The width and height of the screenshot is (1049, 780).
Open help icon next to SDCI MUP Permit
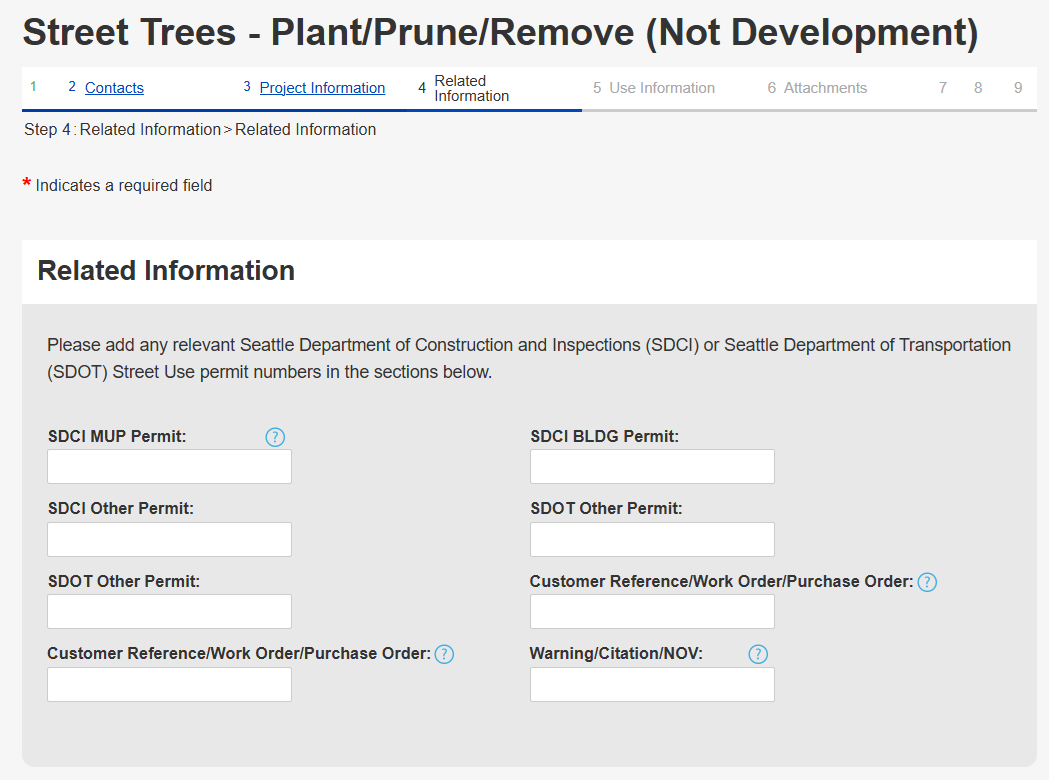click(275, 437)
